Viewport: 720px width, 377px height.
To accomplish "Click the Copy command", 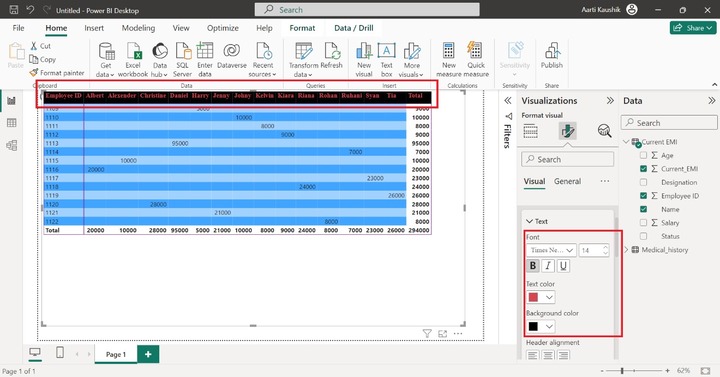I will [x=43, y=59].
